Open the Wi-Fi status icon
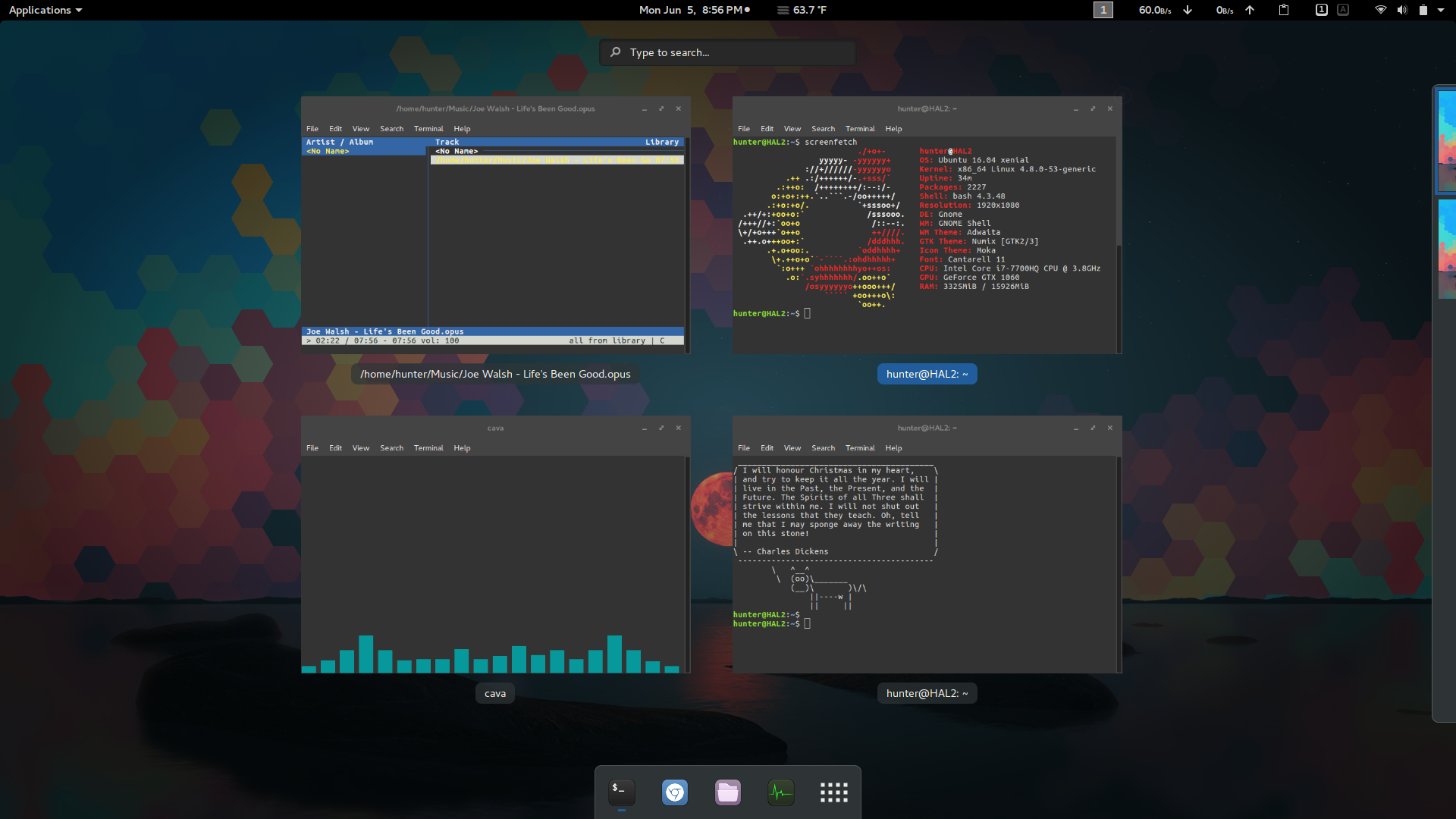 (x=1381, y=10)
